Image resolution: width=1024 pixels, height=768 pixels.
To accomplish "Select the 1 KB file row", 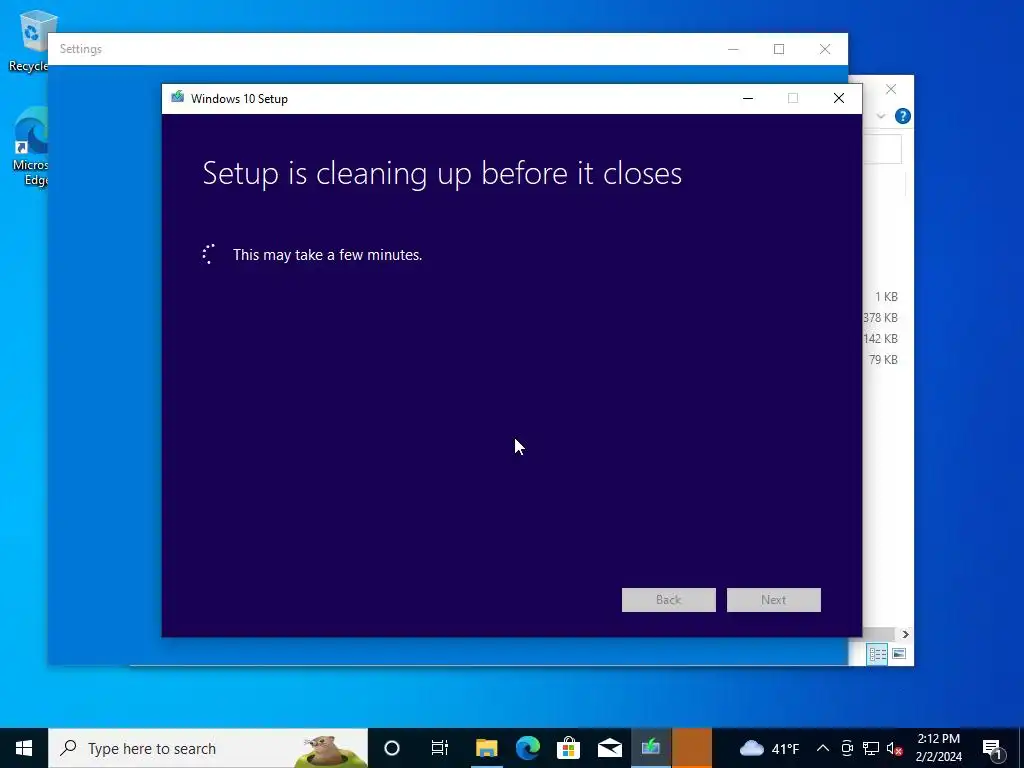I will [x=886, y=296].
